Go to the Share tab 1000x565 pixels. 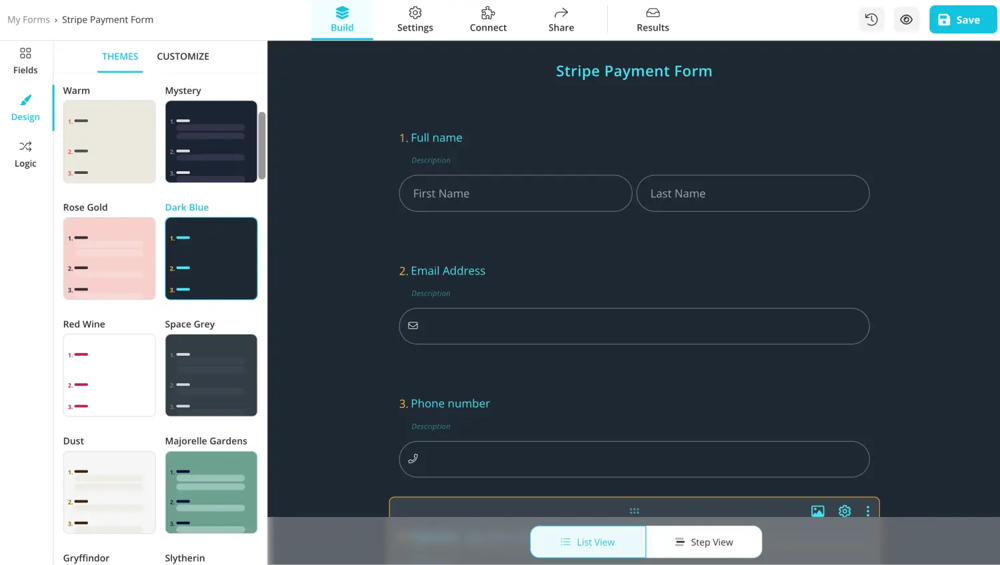(x=561, y=20)
